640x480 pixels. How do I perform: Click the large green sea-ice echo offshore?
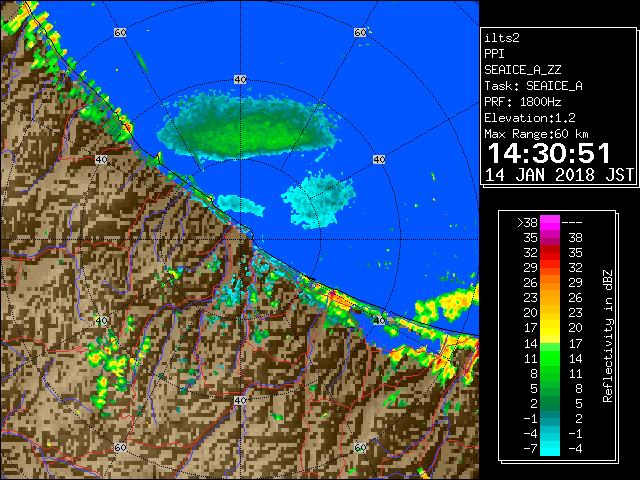248,127
